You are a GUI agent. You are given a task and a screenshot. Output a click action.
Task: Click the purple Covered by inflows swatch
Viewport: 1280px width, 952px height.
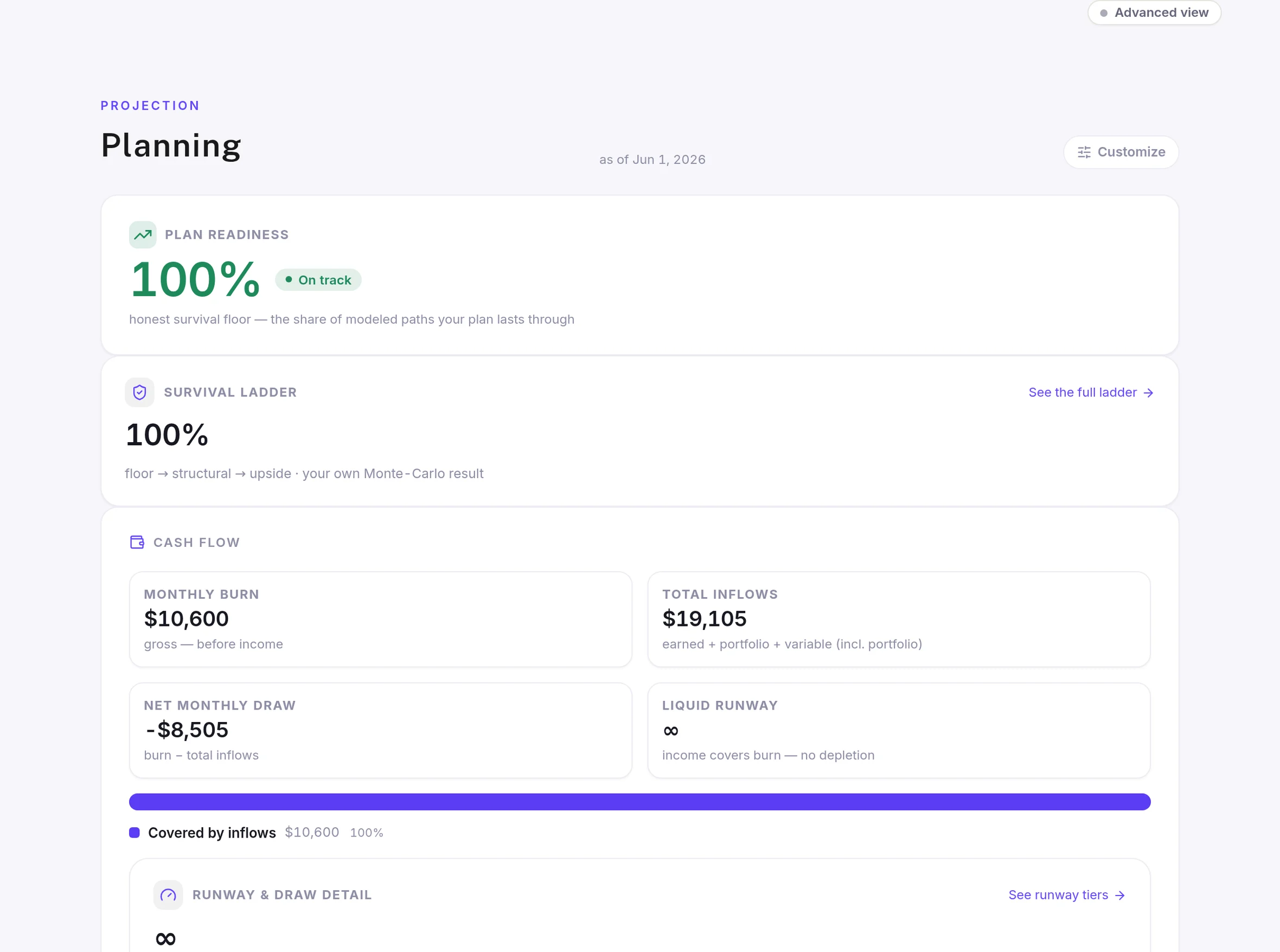[134, 833]
